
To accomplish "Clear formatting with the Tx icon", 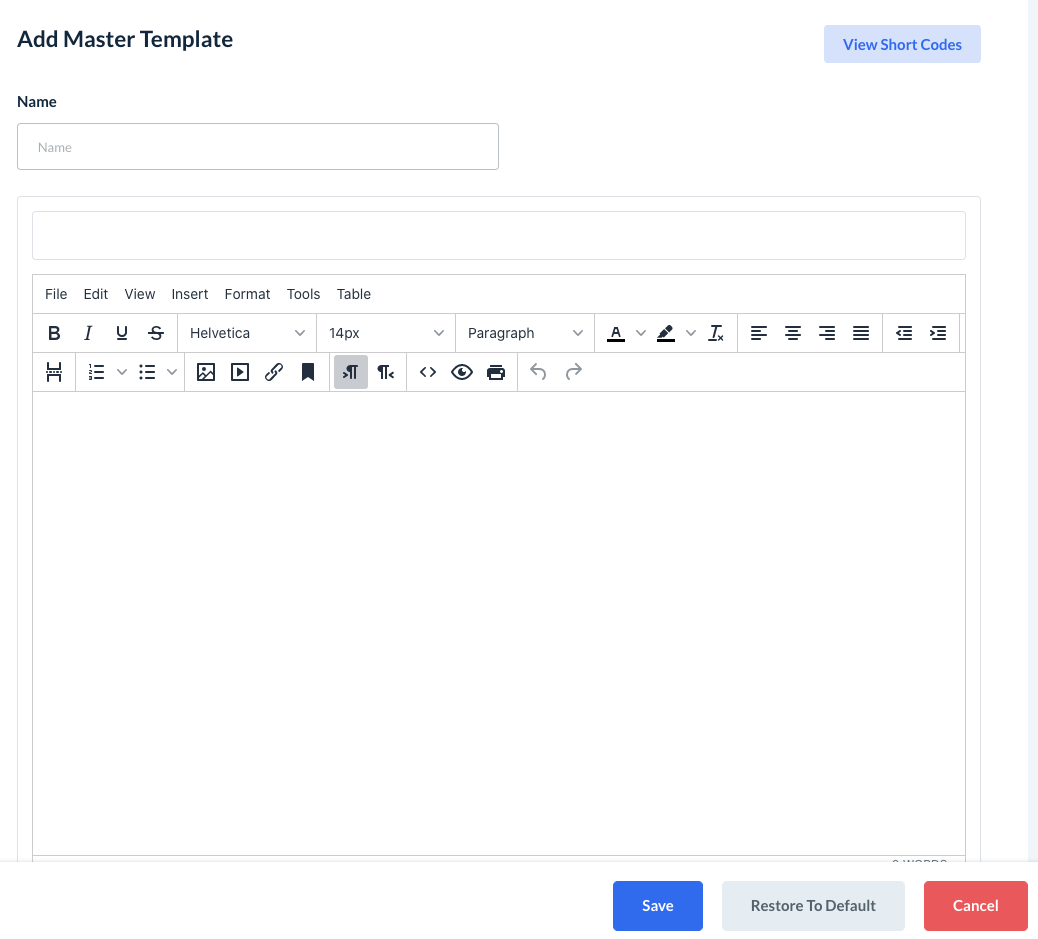I will pyautogui.click(x=716, y=333).
